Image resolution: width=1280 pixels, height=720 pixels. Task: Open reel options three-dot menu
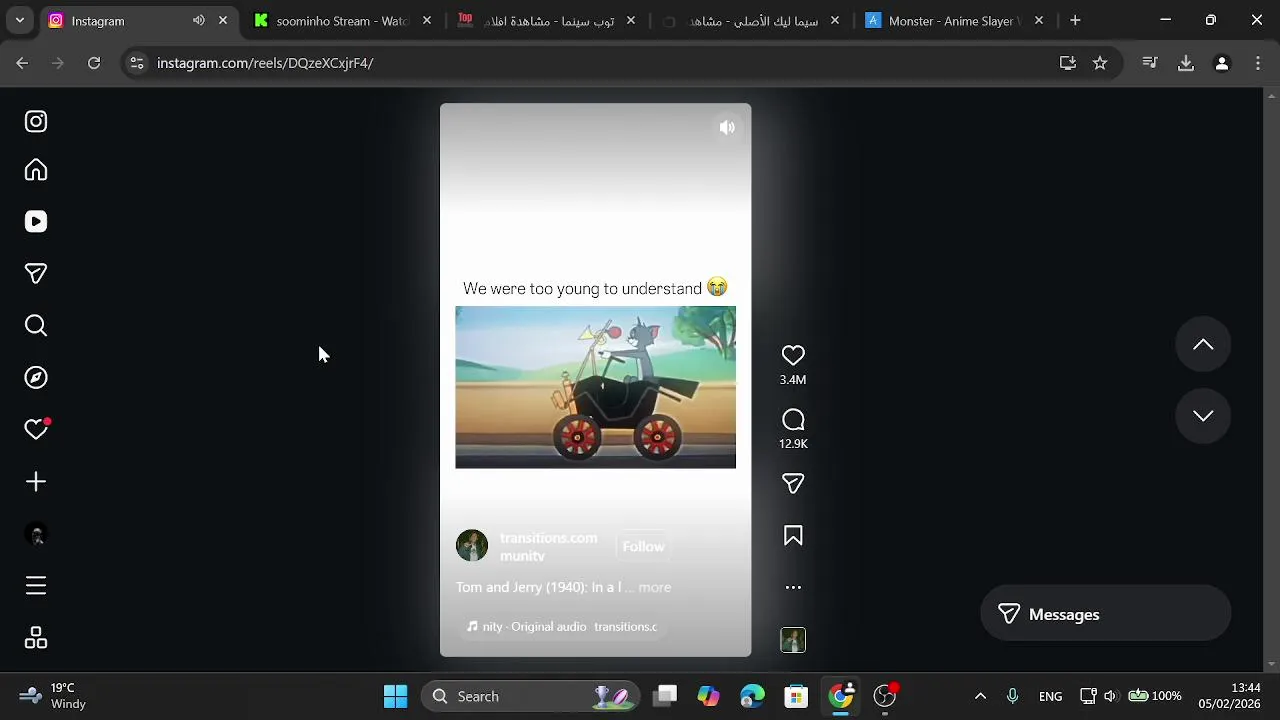[793, 588]
